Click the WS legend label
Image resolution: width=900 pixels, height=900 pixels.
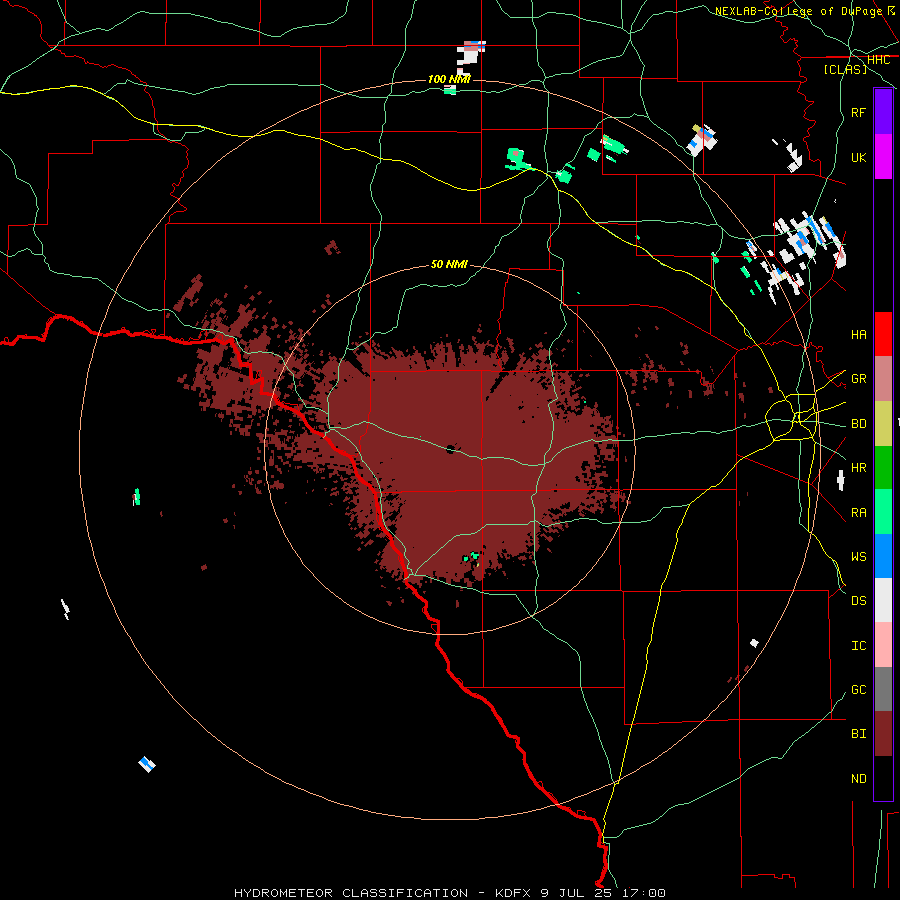coord(859,557)
